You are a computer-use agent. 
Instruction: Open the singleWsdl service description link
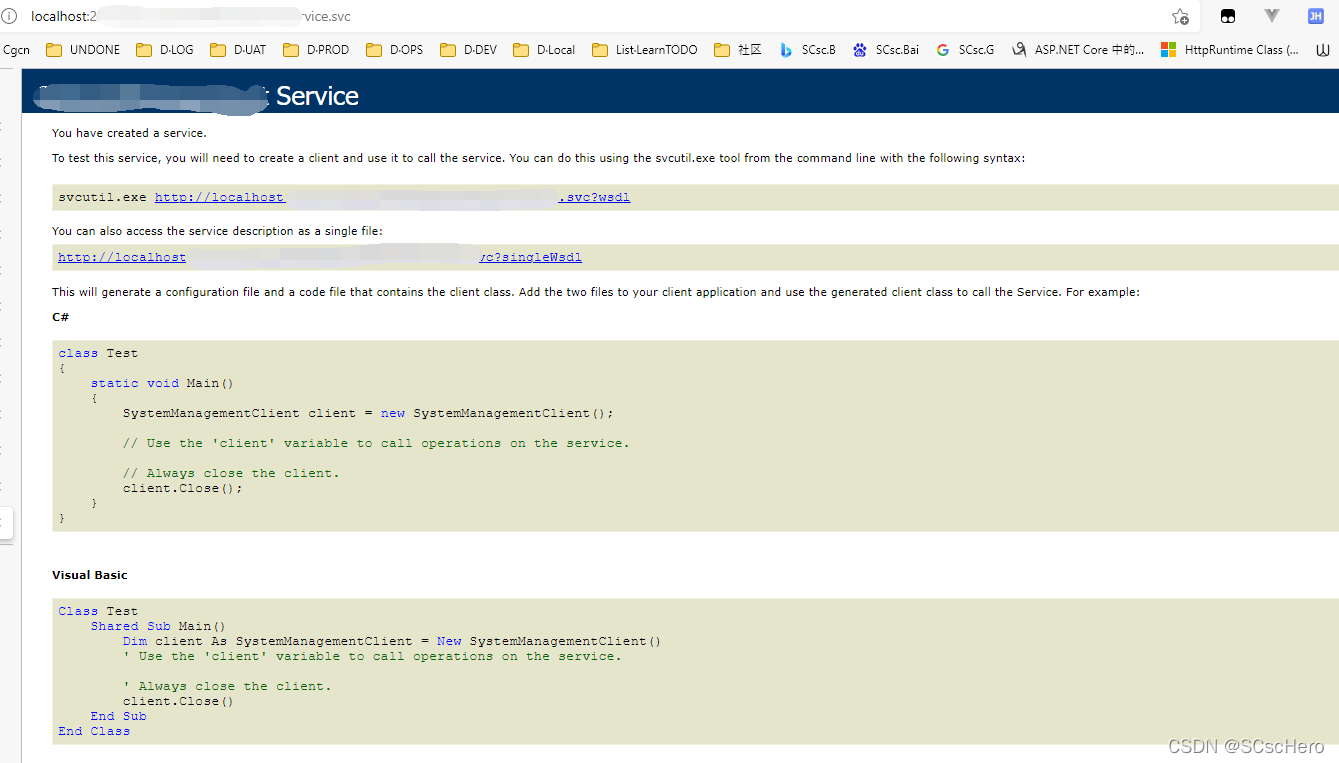click(530, 258)
